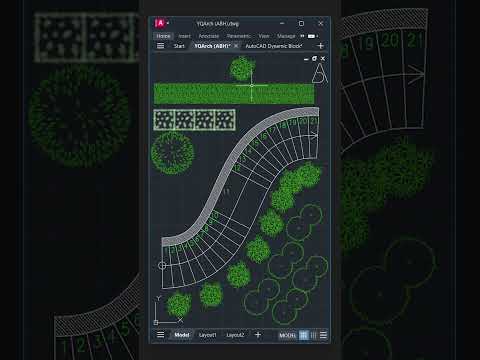Open status bar customization menu
The image size is (480, 360).
tap(323, 335)
